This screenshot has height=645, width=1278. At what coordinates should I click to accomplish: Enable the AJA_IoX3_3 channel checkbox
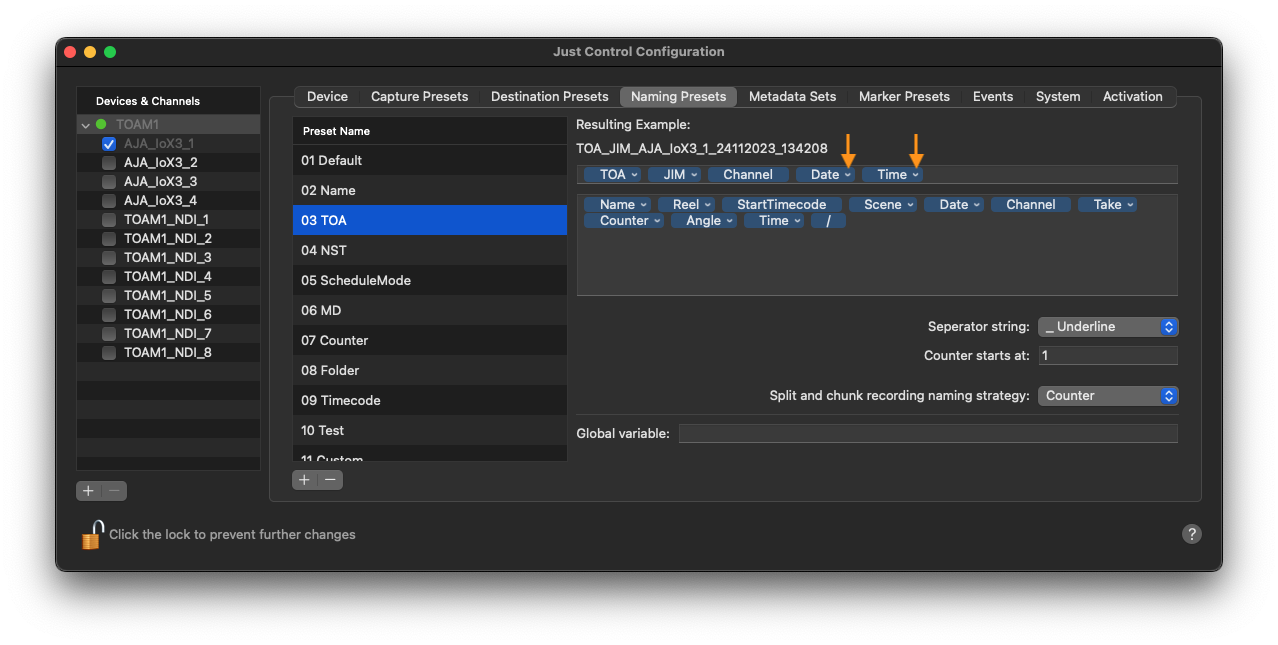pos(109,182)
